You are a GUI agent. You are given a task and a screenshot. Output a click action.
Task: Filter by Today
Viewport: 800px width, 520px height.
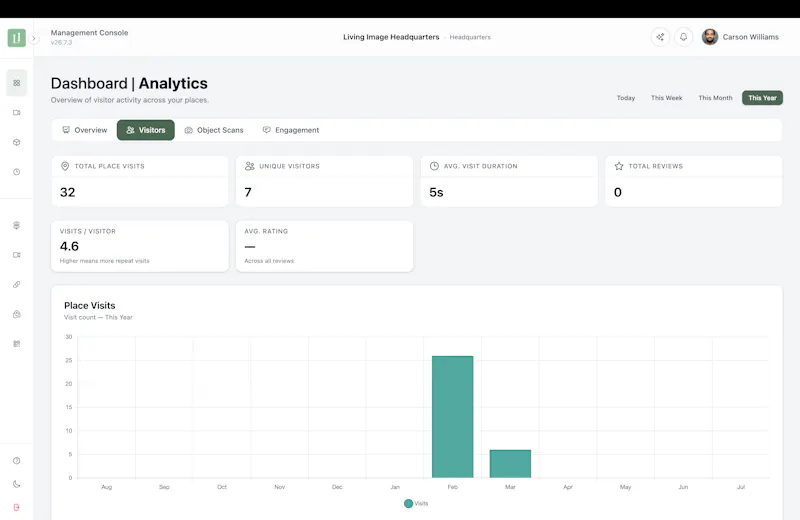click(x=626, y=98)
